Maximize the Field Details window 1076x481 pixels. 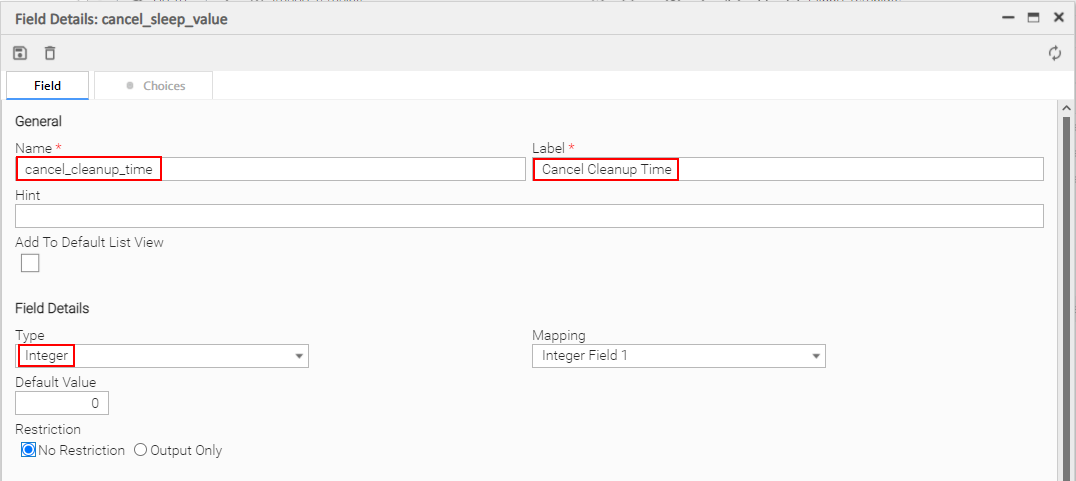coord(1033,18)
